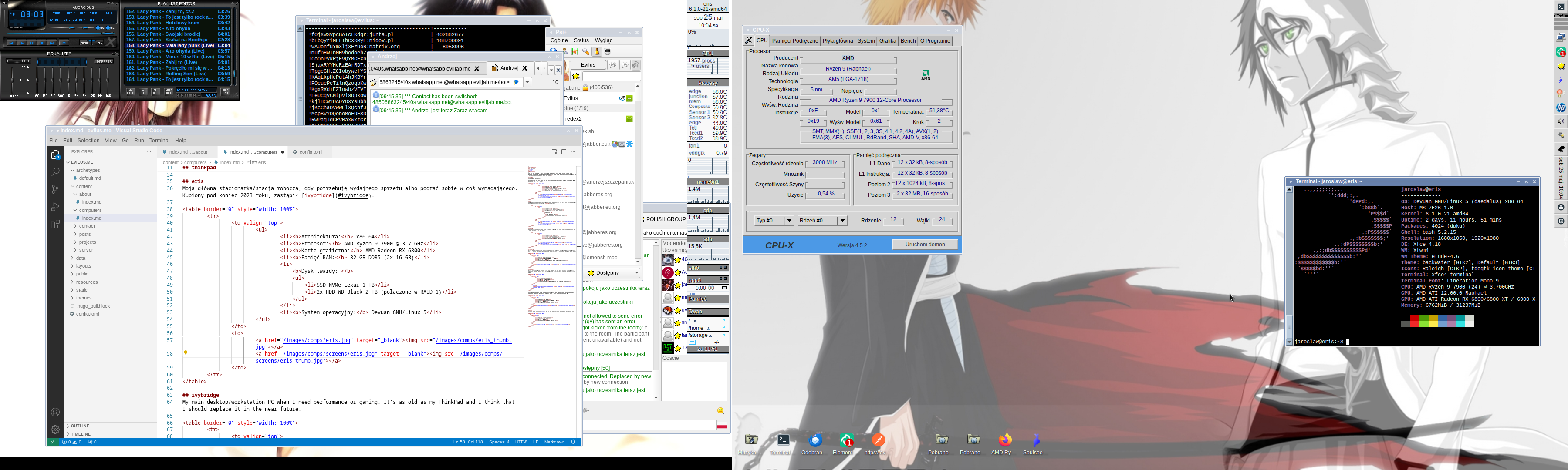Open the Soulseek icon in the dock
1568x470 pixels.
pyautogui.click(x=1036, y=440)
